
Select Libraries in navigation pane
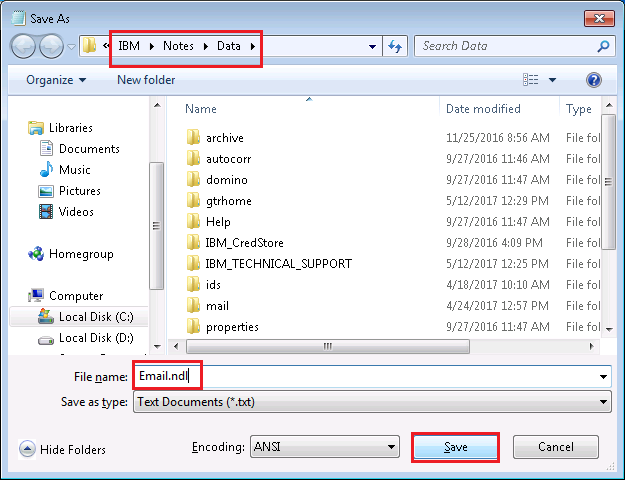(61, 128)
